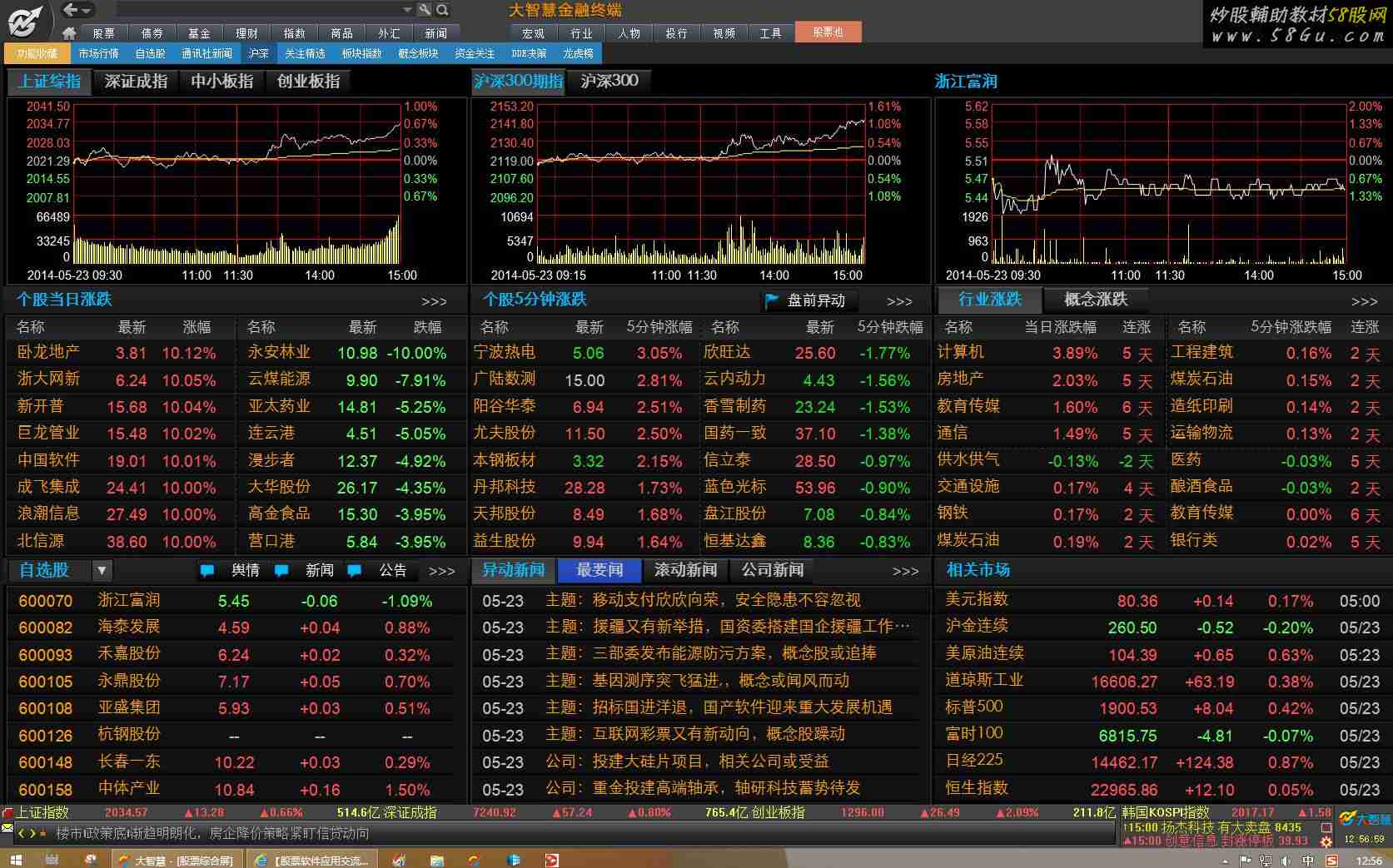Switch chart to 中小板指 tab

(221, 81)
